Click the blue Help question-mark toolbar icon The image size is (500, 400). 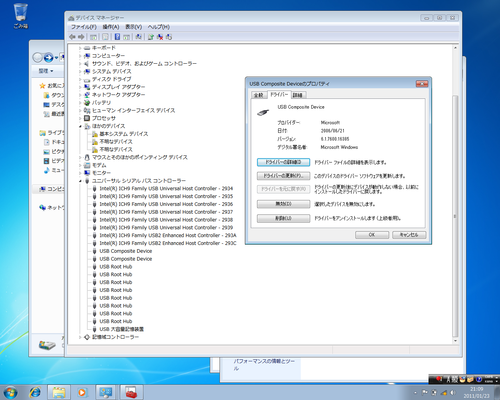117,37
